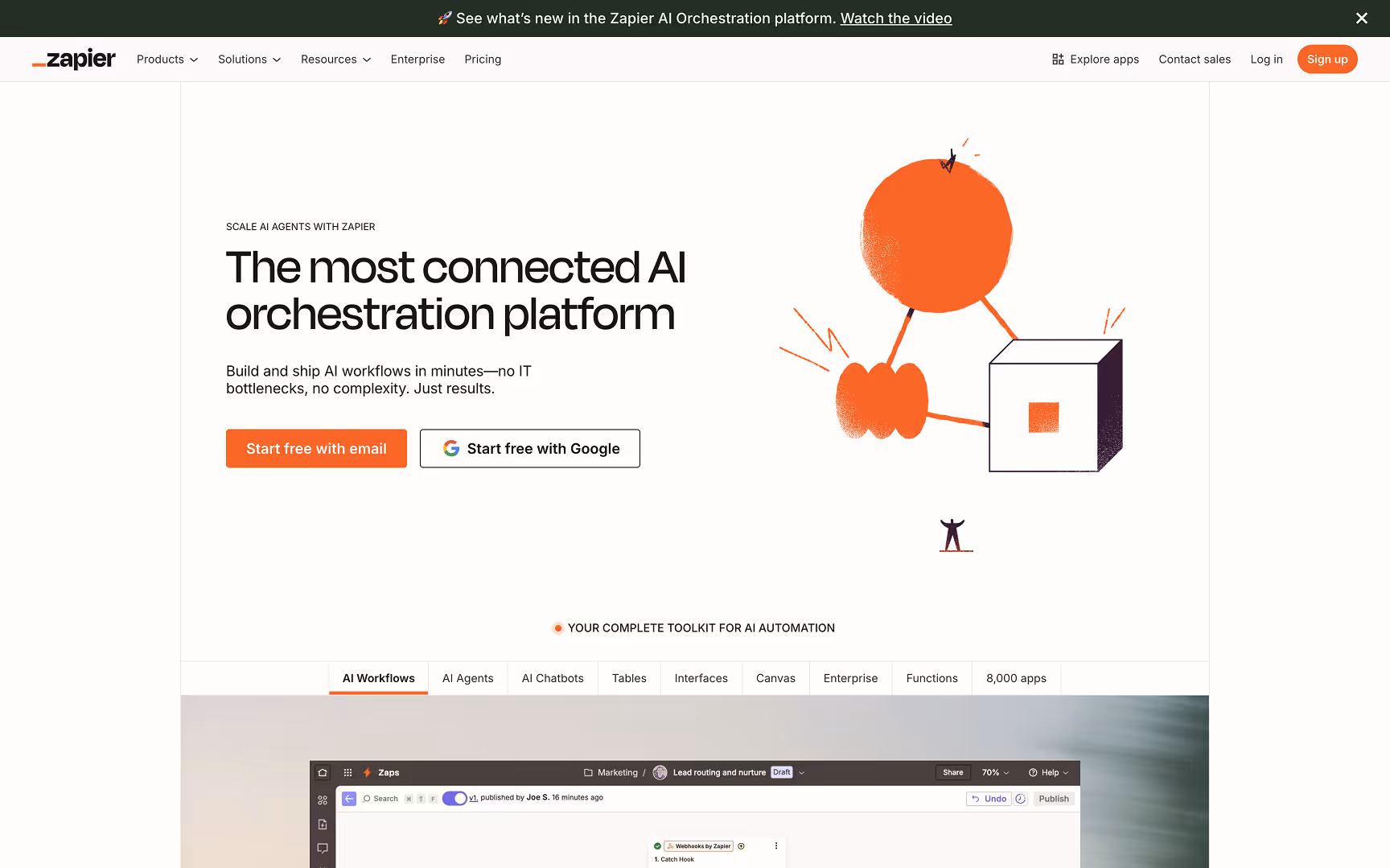Screen dimensions: 1390x868
Task: Select the AI Workflows tab
Action: click(378, 678)
